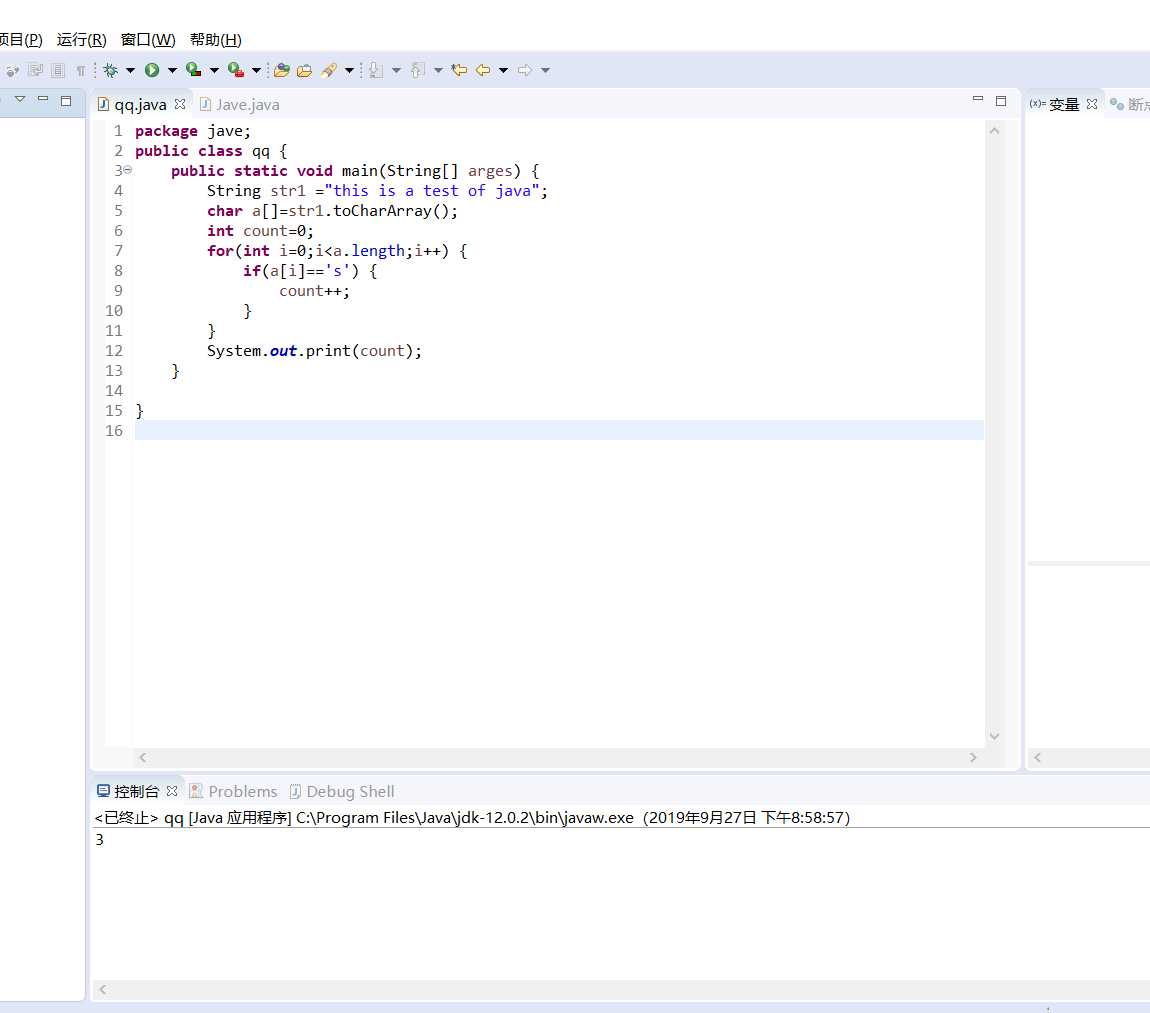
Task: Minimize the left panel
Action: click(43, 99)
